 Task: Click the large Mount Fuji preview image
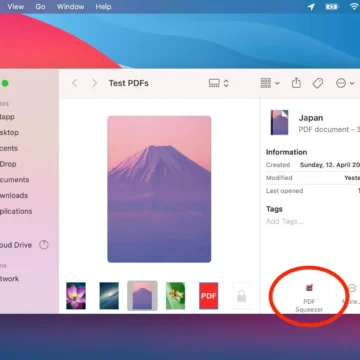pyautogui.click(x=159, y=189)
